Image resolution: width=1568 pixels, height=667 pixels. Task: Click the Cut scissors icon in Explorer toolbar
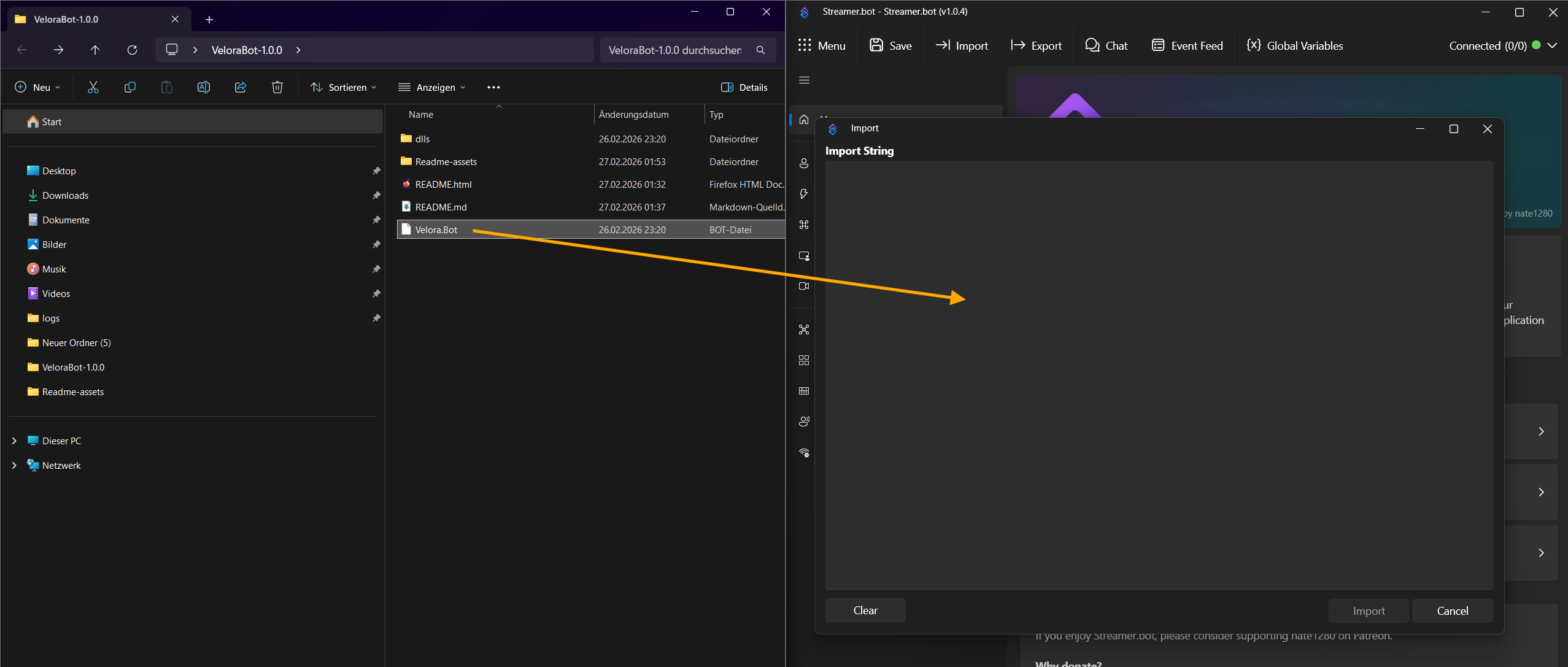93,87
